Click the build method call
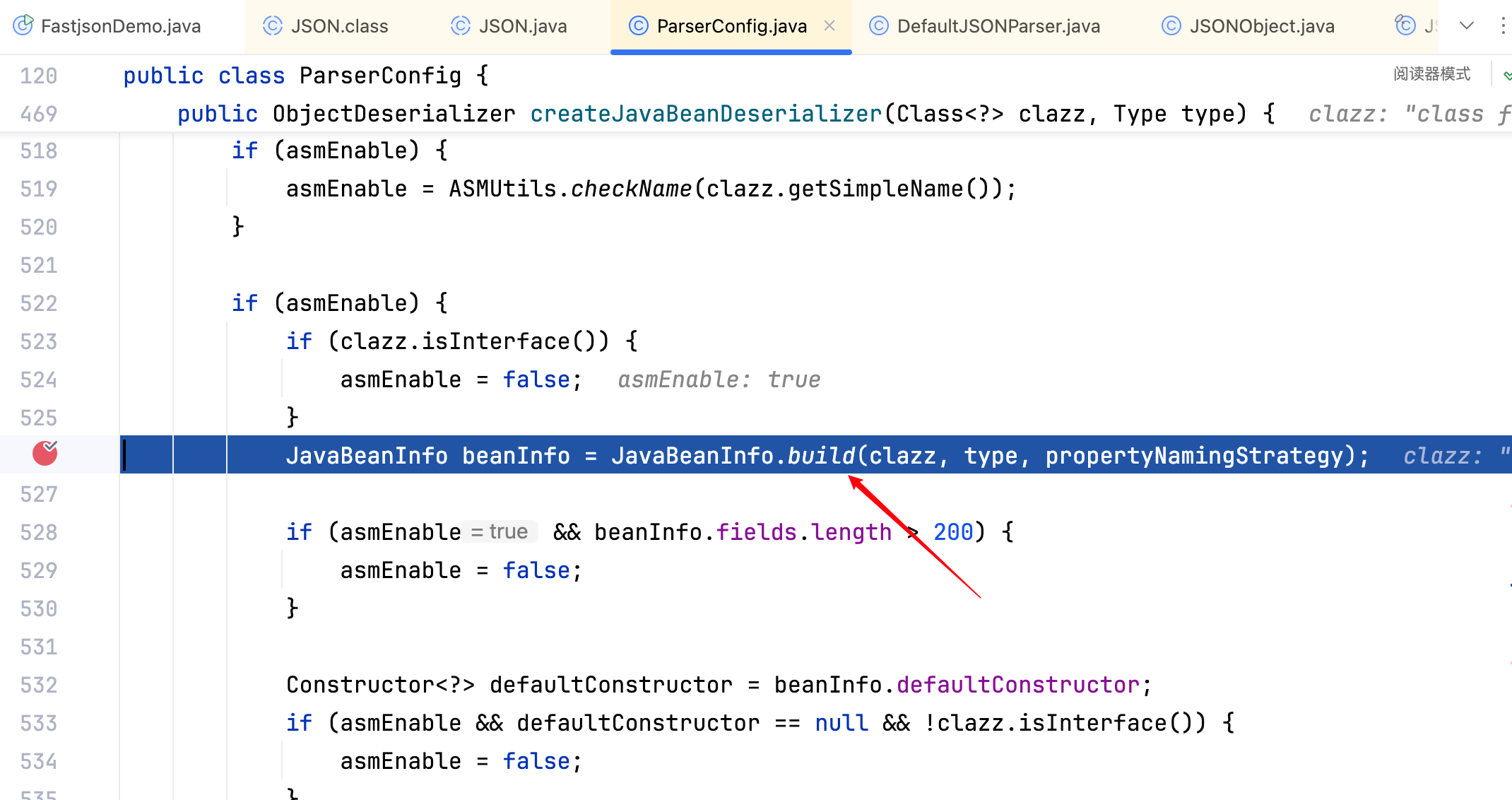This screenshot has height=800, width=1512. coord(821,456)
